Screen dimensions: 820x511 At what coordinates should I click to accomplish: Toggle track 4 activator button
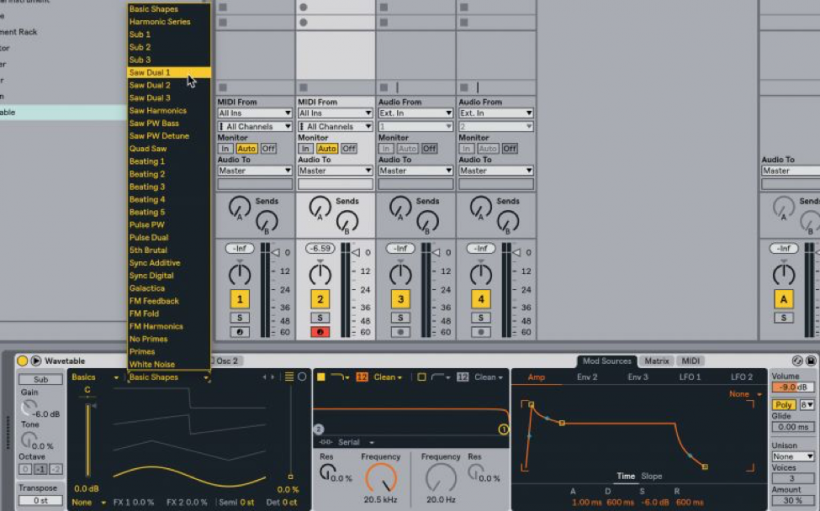pyautogui.click(x=481, y=299)
